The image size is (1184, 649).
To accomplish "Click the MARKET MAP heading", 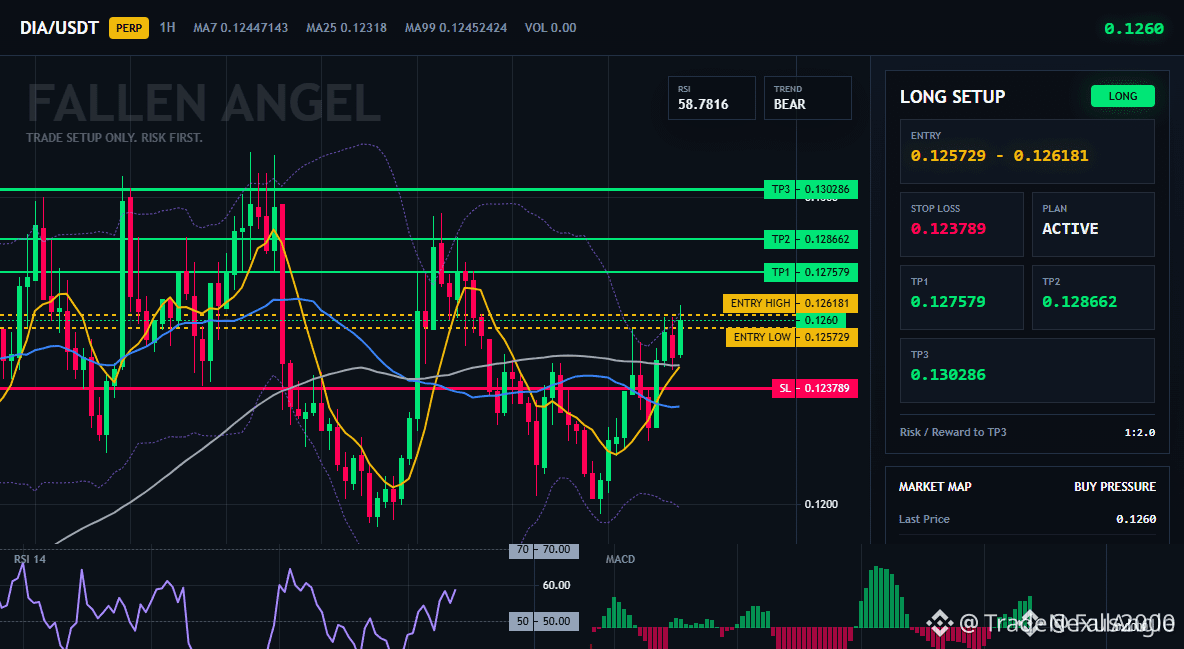I will [935, 487].
